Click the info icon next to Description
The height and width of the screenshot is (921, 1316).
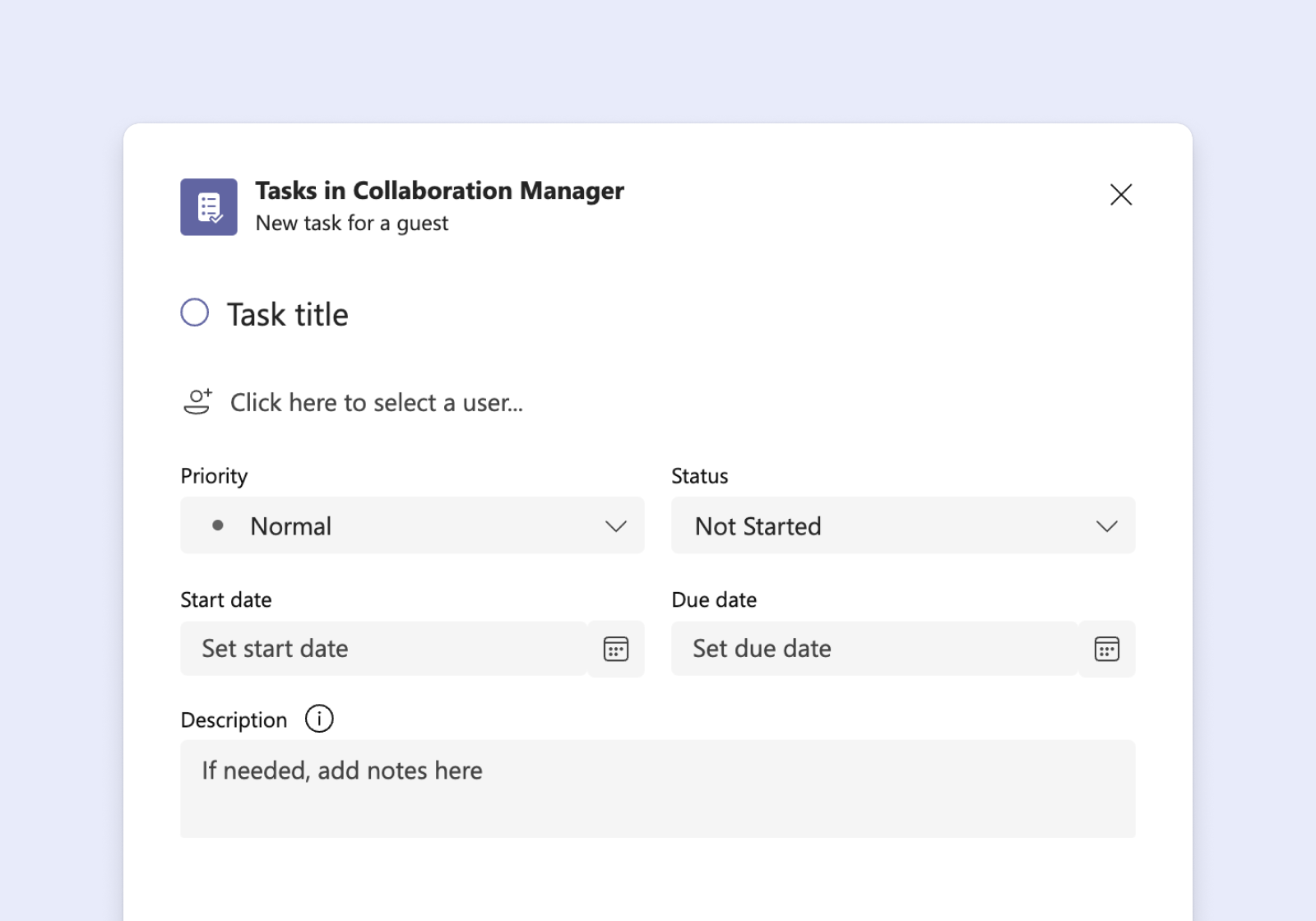coord(318,718)
